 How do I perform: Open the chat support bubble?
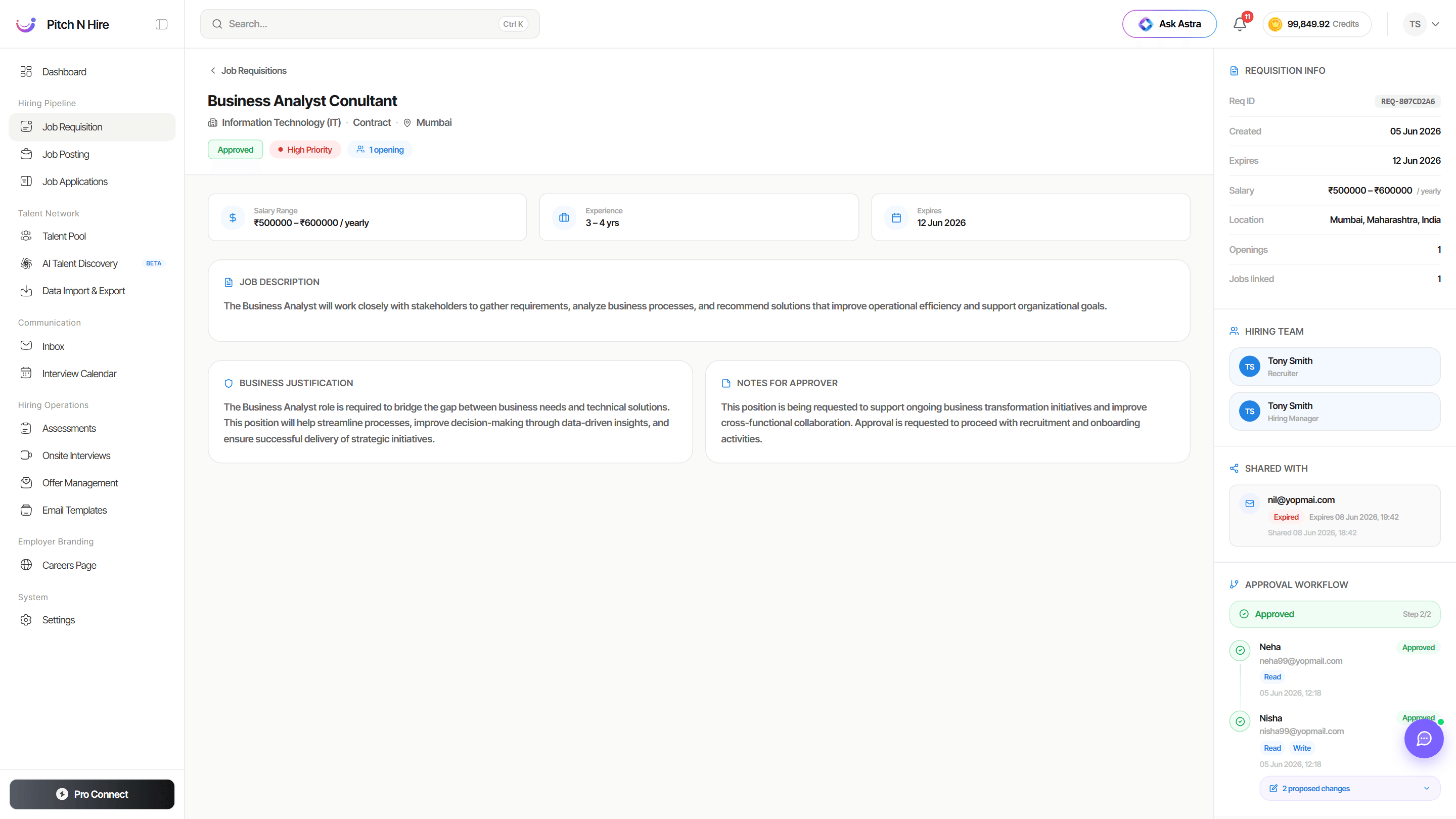tap(1424, 739)
